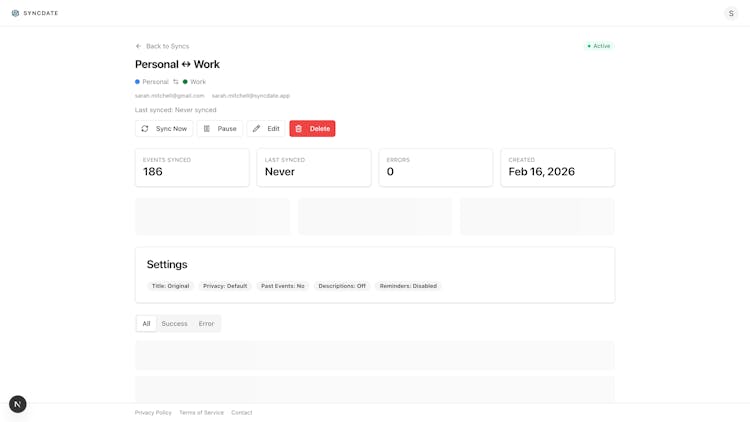
Task: Click the green Work calendar dot
Action: click(186, 82)
